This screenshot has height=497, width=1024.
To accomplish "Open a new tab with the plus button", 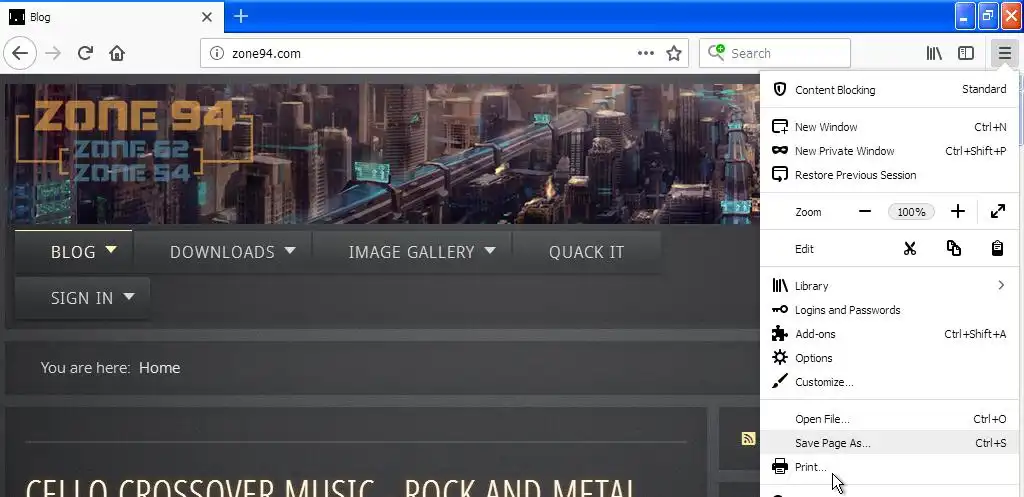I will 240,16.
